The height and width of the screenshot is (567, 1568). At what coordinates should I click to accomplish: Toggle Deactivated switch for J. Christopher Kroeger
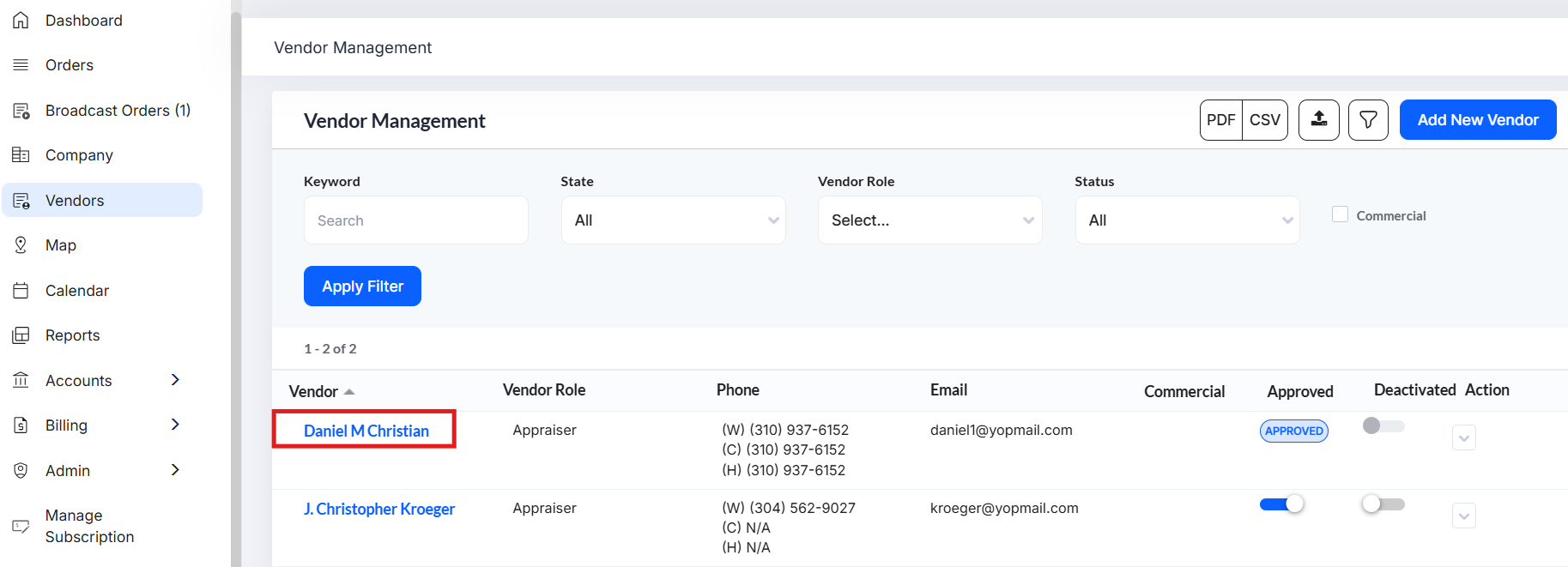(1383, 504)
